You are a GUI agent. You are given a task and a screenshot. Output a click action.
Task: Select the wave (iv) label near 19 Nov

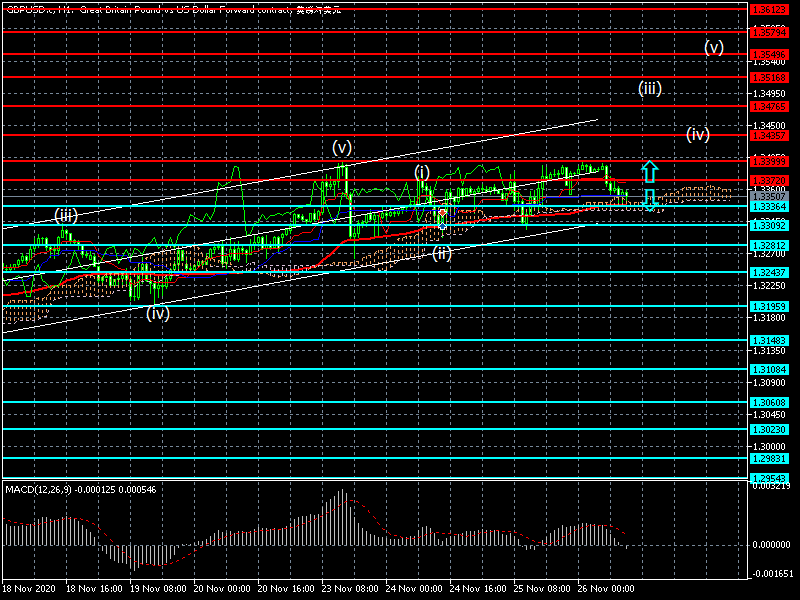tap(158, 313)
